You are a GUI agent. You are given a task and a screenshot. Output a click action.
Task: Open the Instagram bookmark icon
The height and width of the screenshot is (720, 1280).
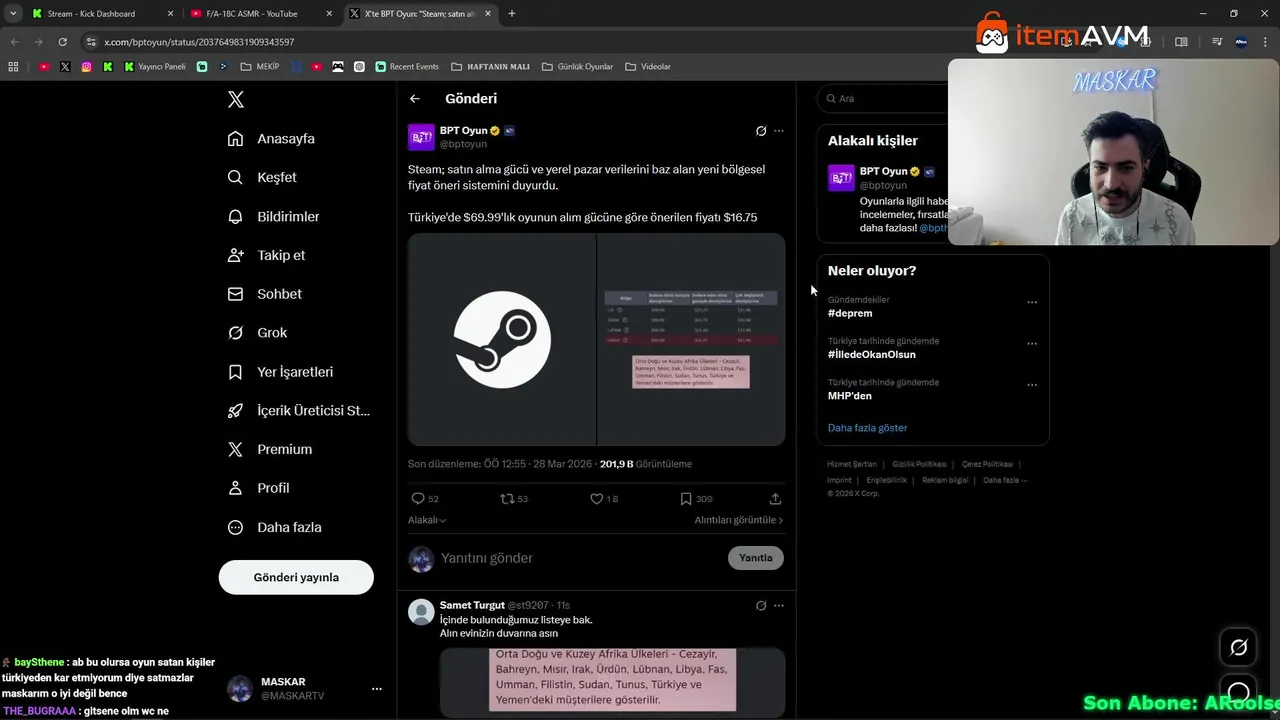pyautogui.click(x=87, y=67)
